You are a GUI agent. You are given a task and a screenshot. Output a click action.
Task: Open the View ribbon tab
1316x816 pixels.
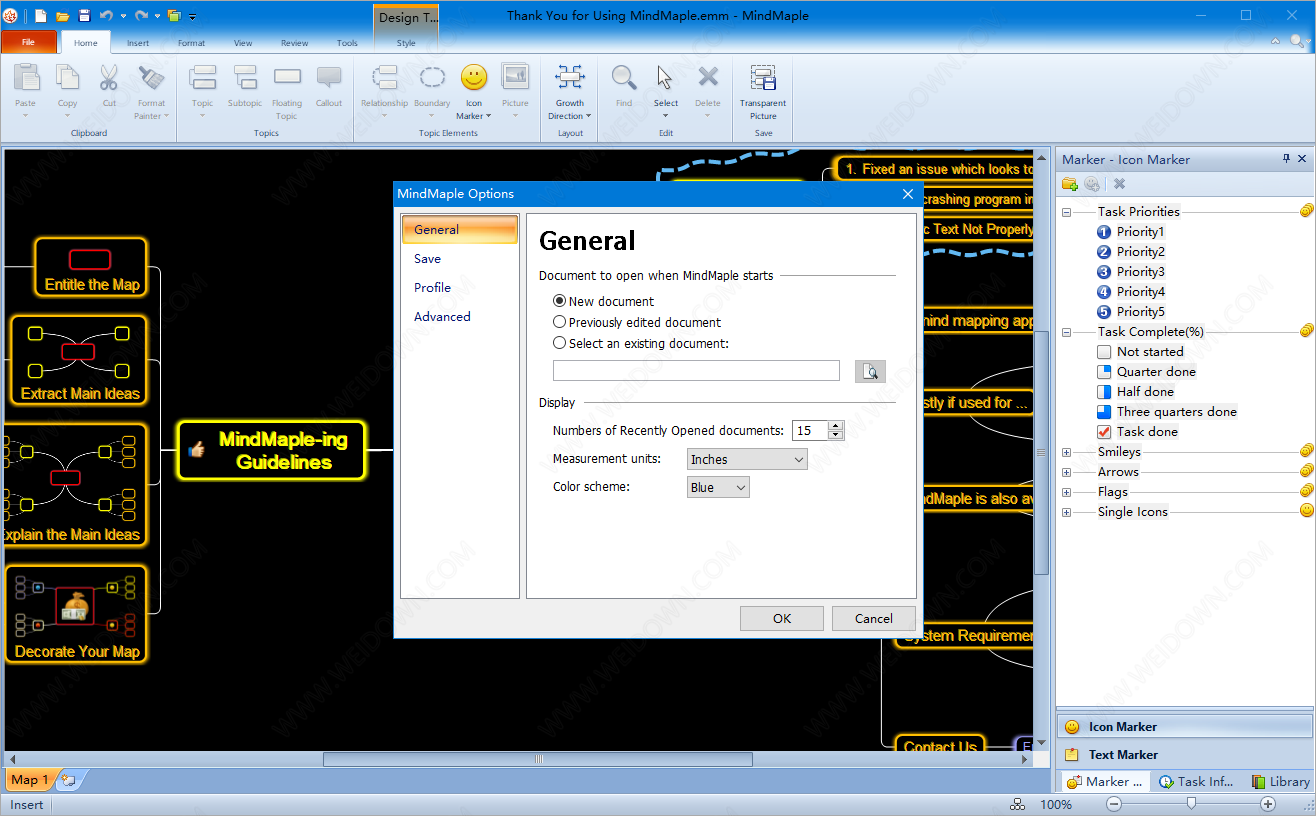[x=243, y=43]
